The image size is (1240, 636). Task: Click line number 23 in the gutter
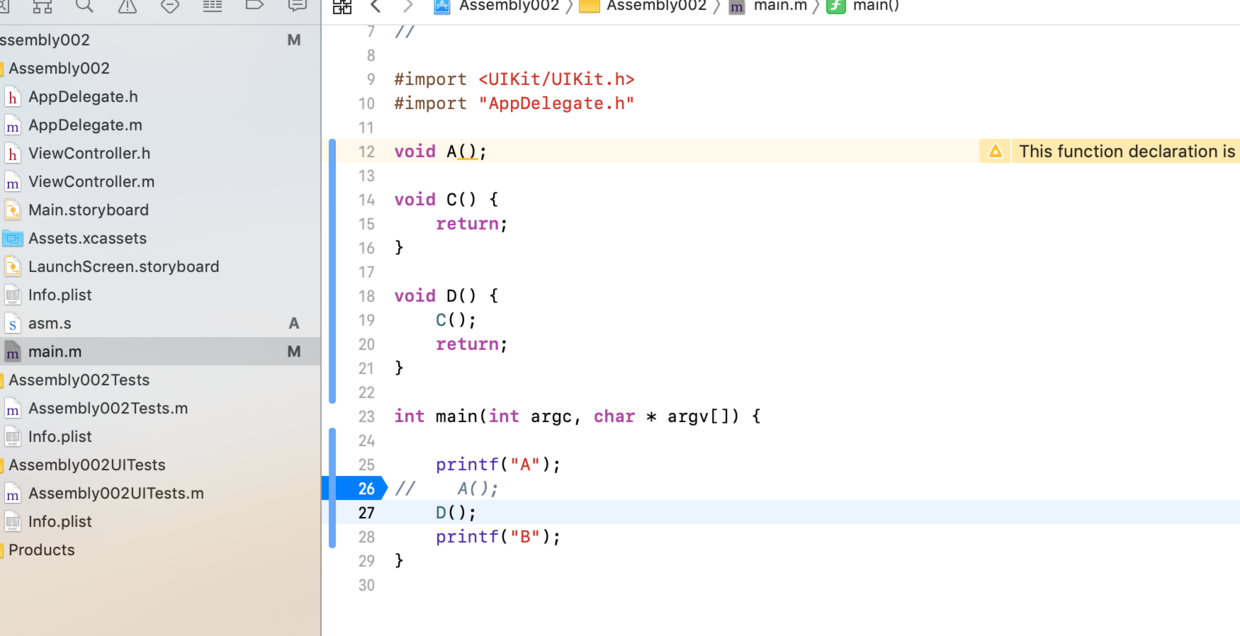point(366,416)
